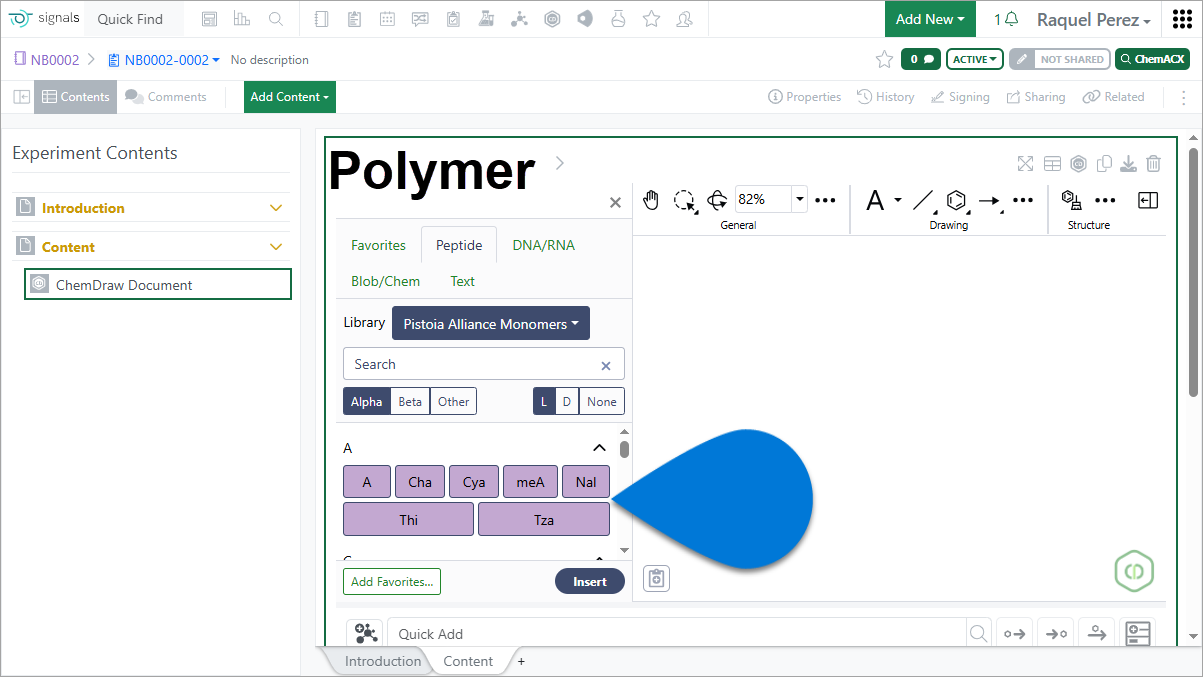
Task: Open the zoom 82% dropdown arrow
Action: click(799, 200)
